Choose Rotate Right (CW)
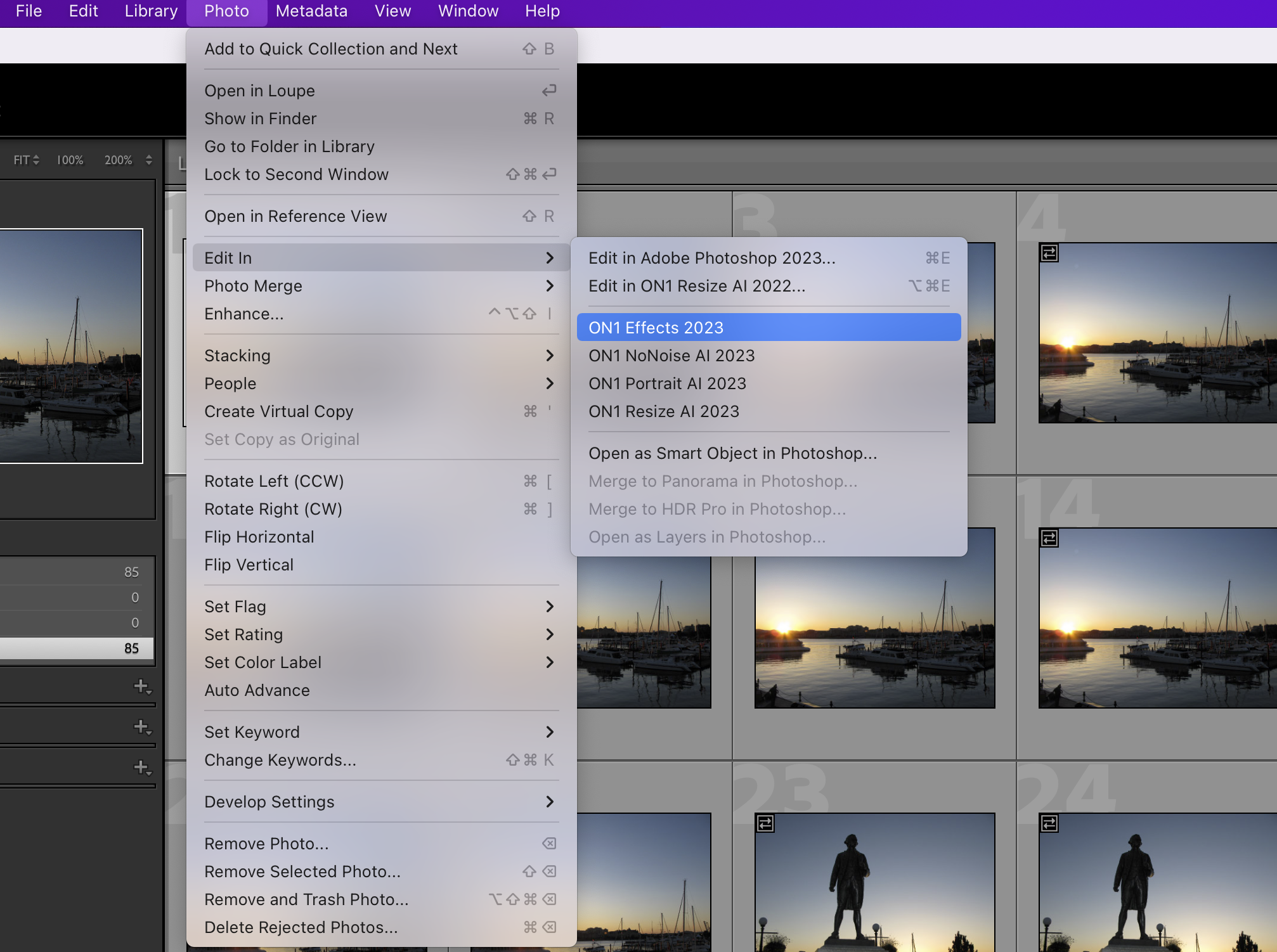The height and width of the screenshot is (952, 1277). tap(381, 509)
